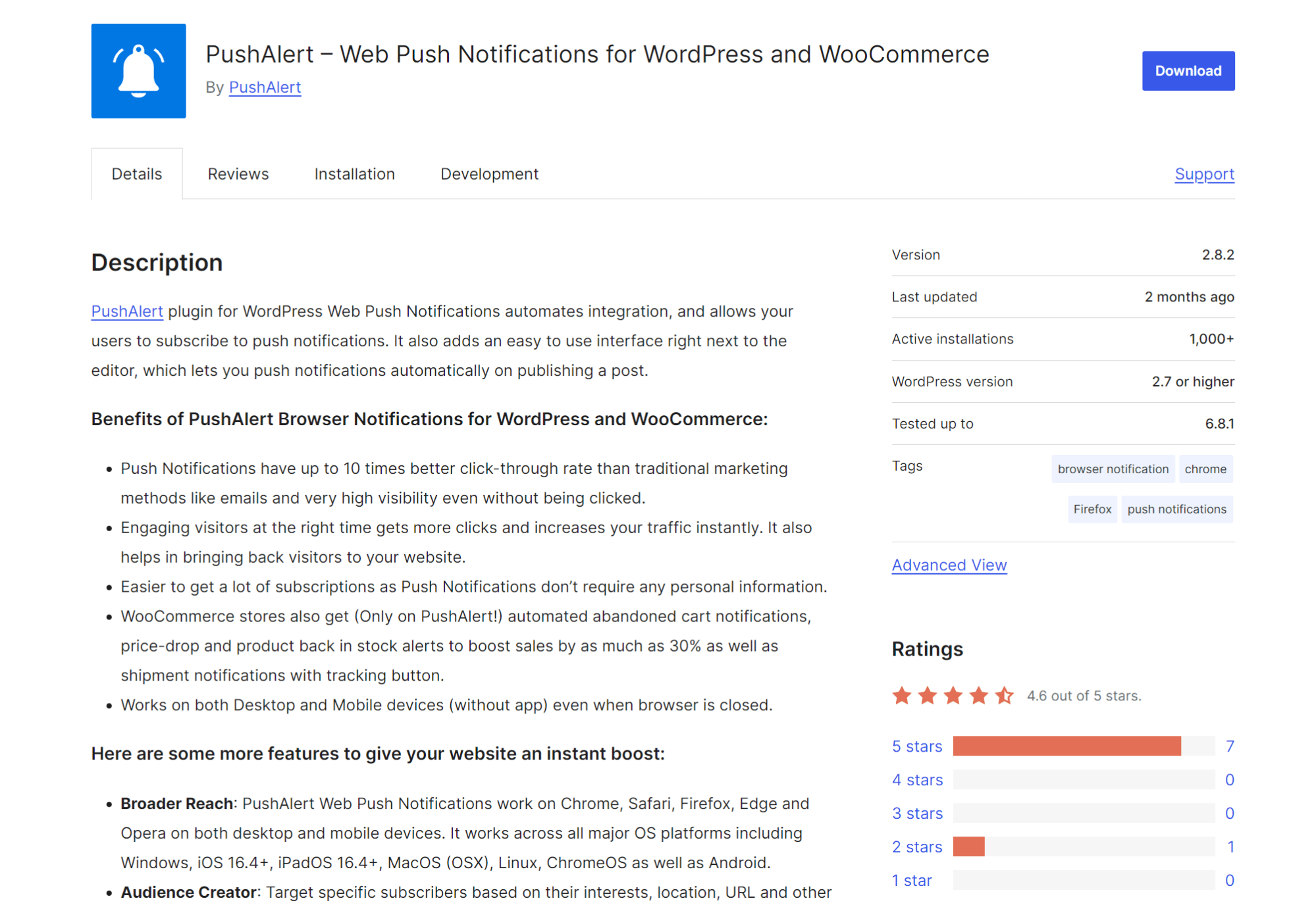The image size is (1316, 909).
Task: Click the version value 2.8.2
Action: 1217,255
